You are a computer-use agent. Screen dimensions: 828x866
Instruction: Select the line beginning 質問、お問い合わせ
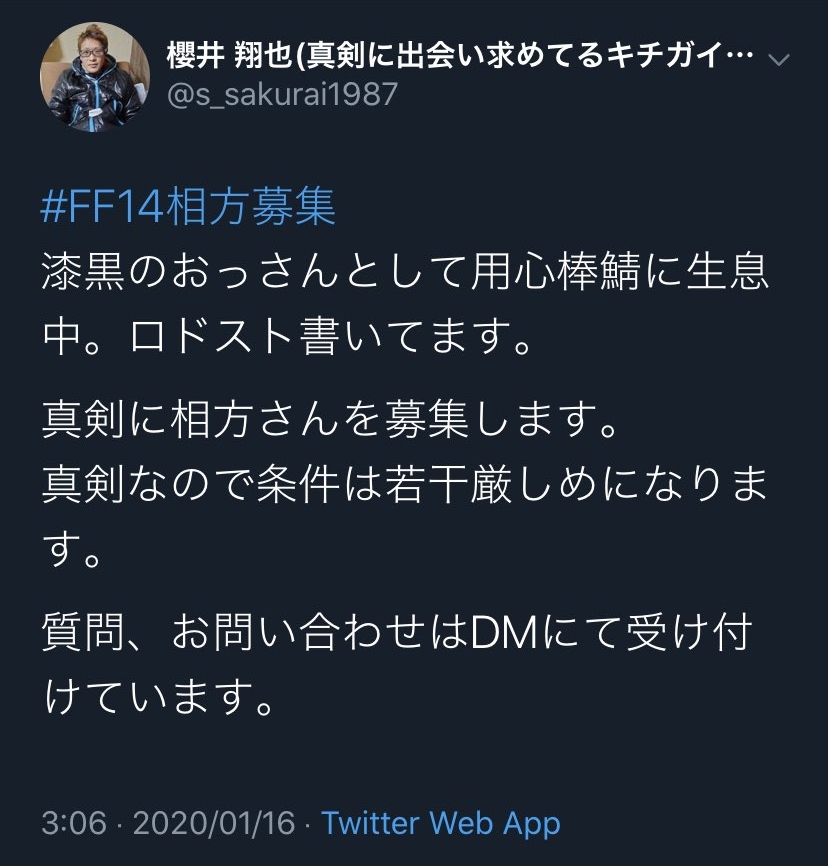click(x=398, y=632)
